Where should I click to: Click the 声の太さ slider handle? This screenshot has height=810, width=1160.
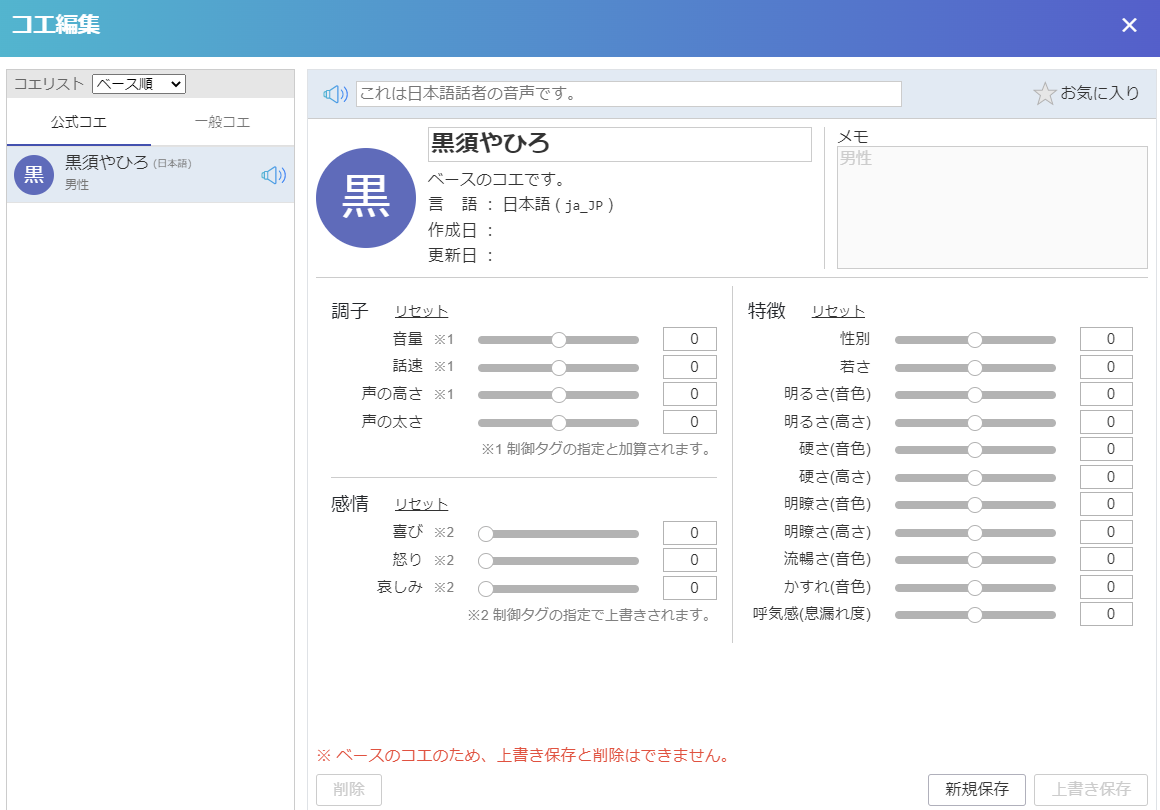559,423
